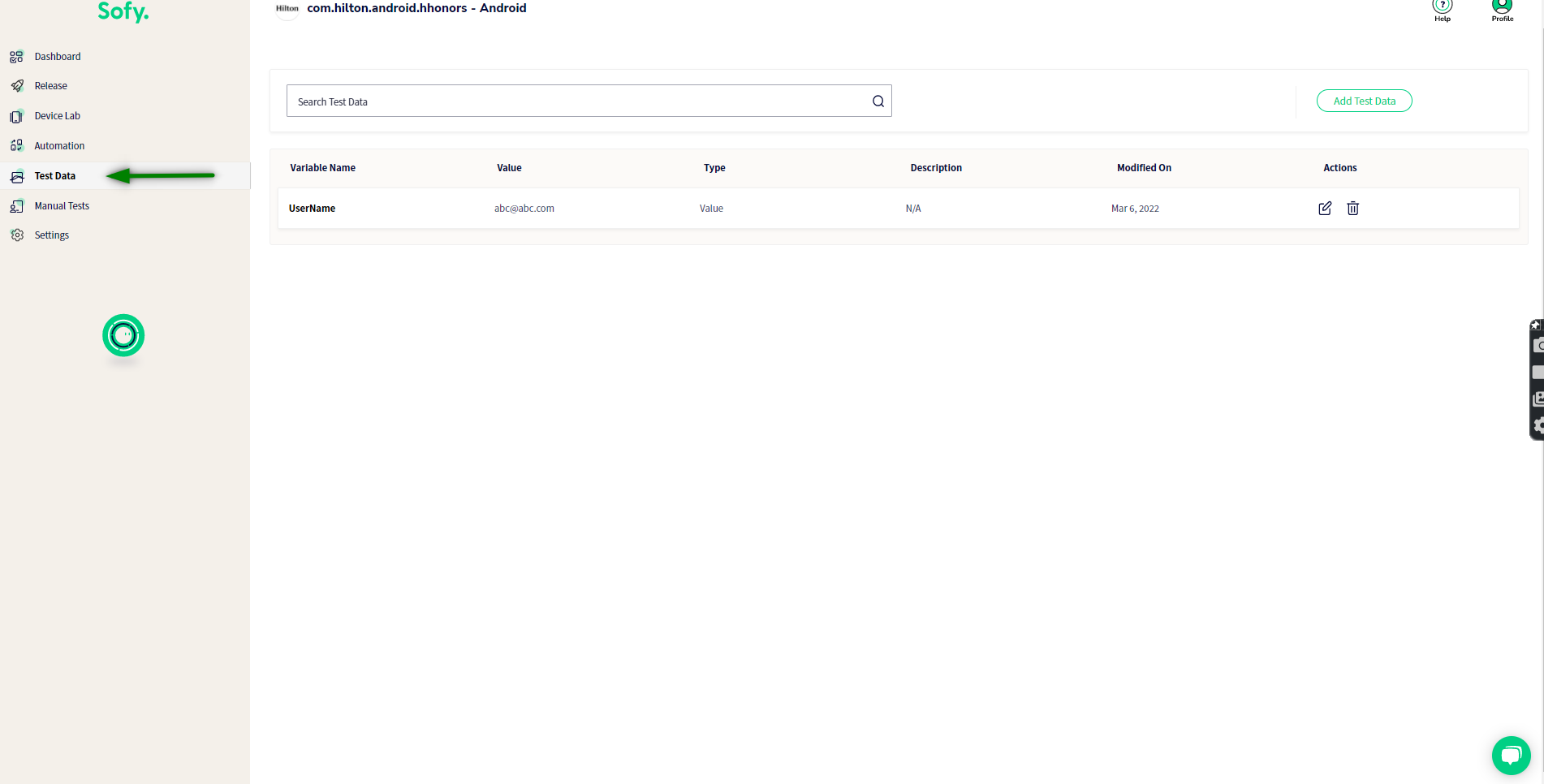Click the Type cell of UserName row
The width and height of the screenshot is (1544, 784).
(x=711, y=209)
